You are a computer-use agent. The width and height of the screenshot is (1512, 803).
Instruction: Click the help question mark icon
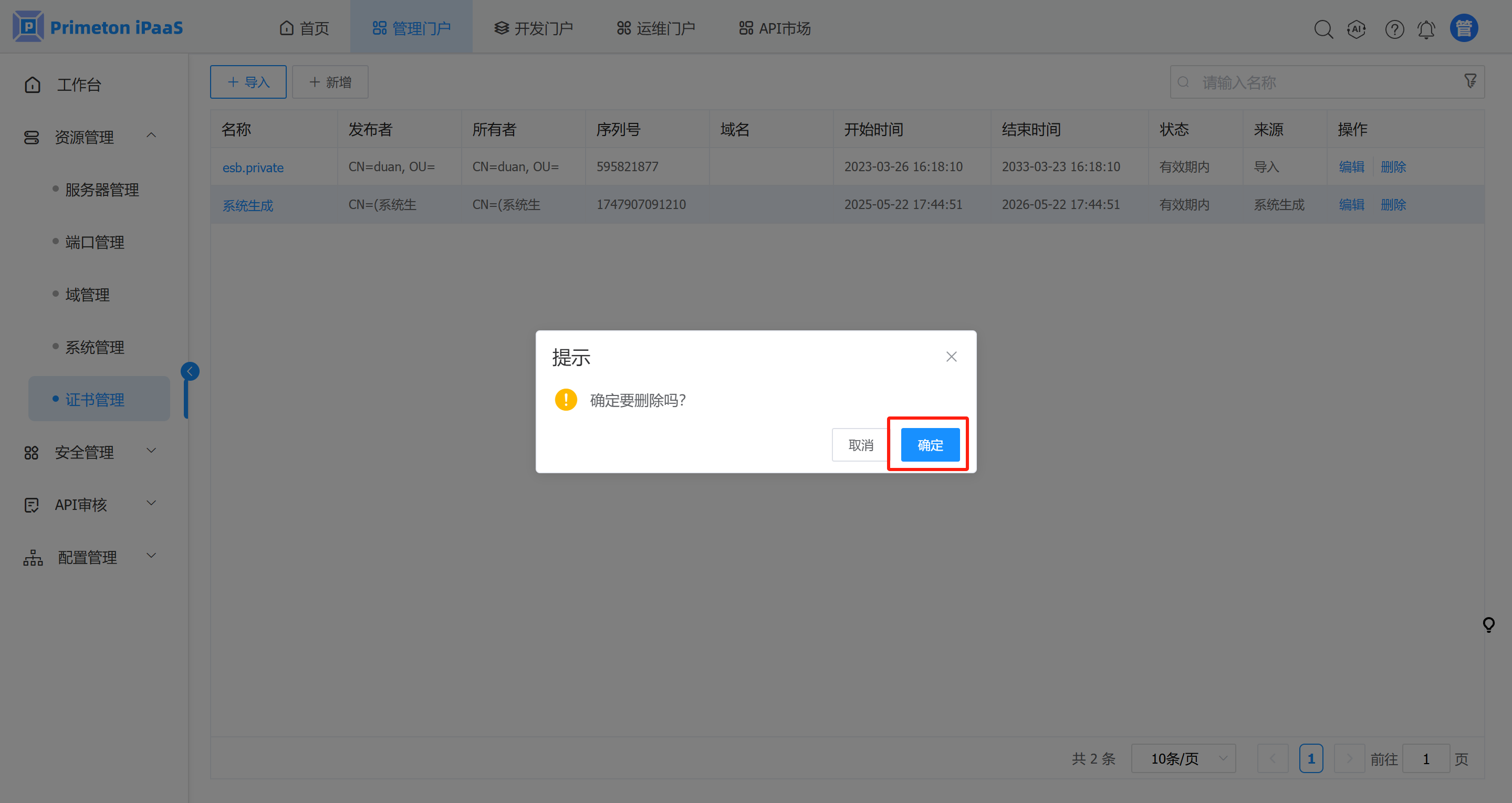(1394, 29)
